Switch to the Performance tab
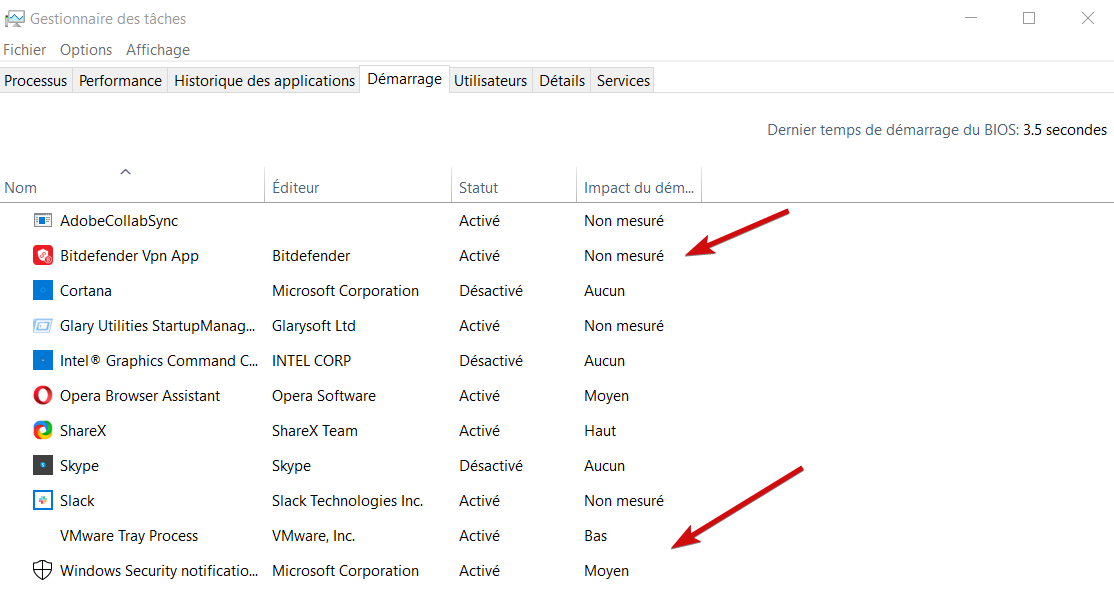 click(120, 80)
